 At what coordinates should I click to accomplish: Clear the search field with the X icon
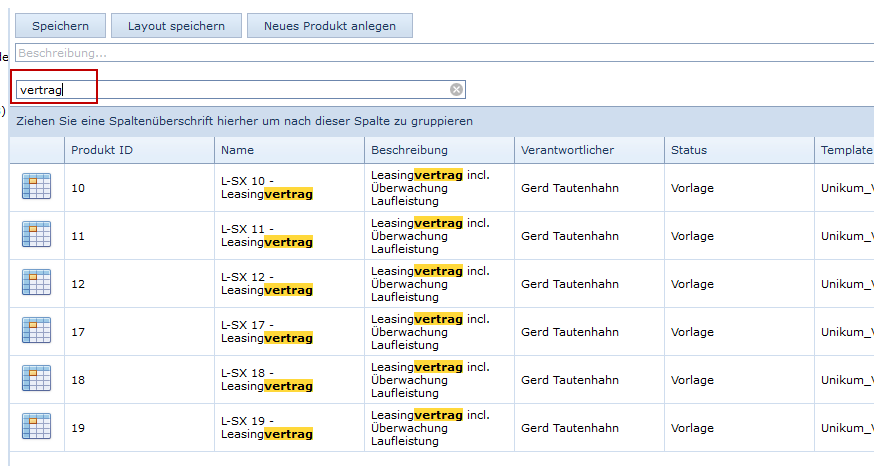click(456, 90)
